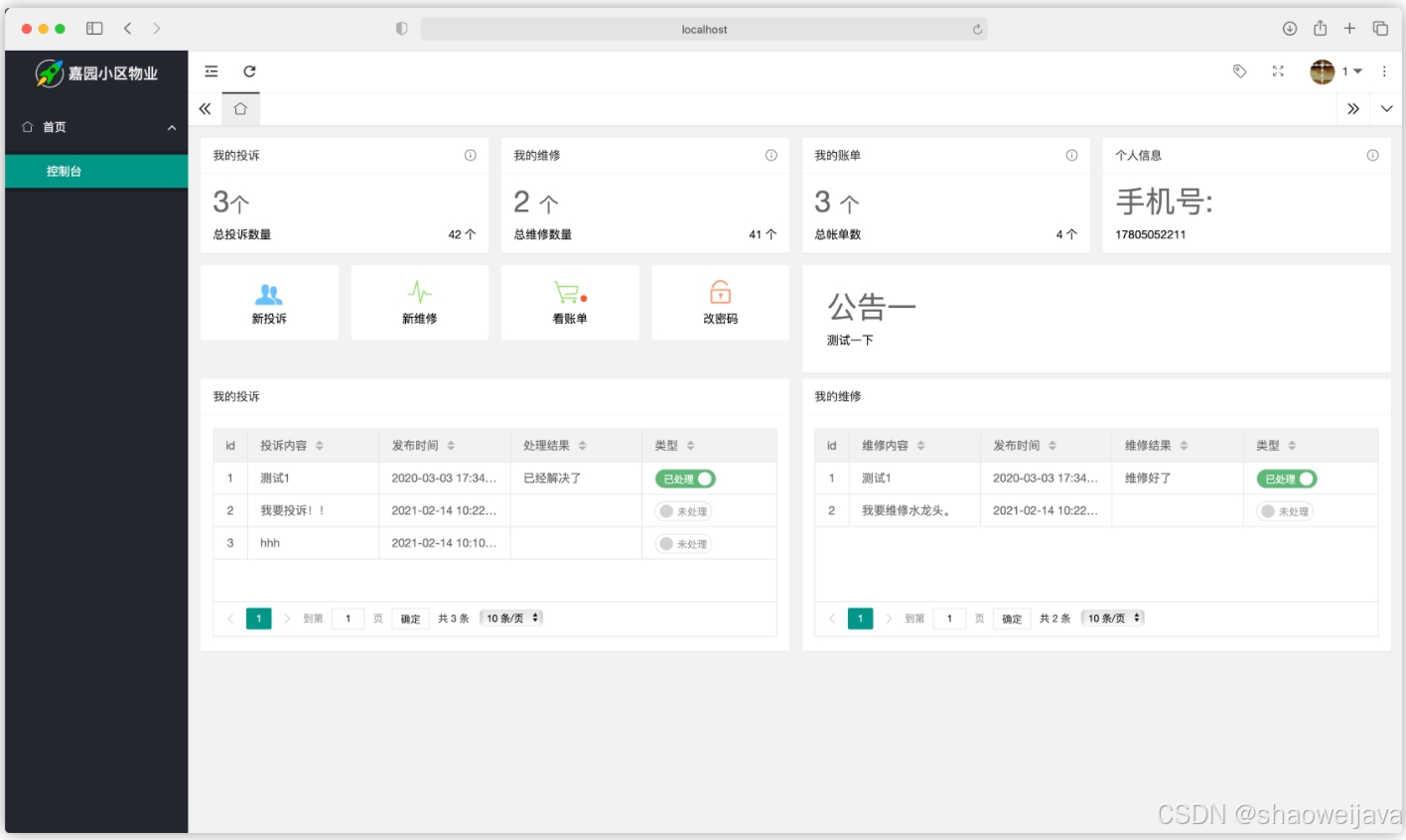Click 确定 in complaints pagination
Image resolution: width=1406 pixels, height=840 pixels.
point(411,619)
